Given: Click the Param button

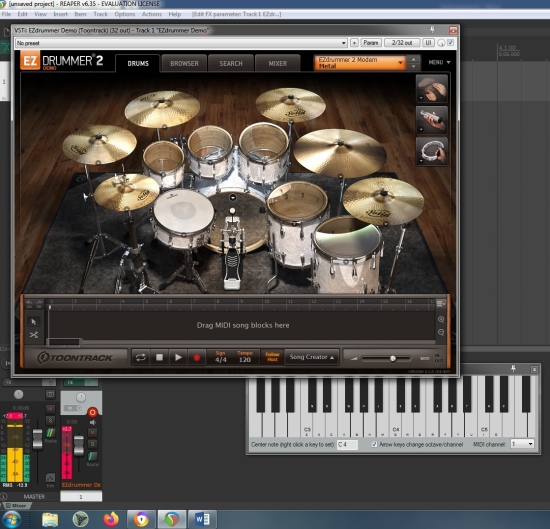Looking at the screenshot, I should 371,43.
